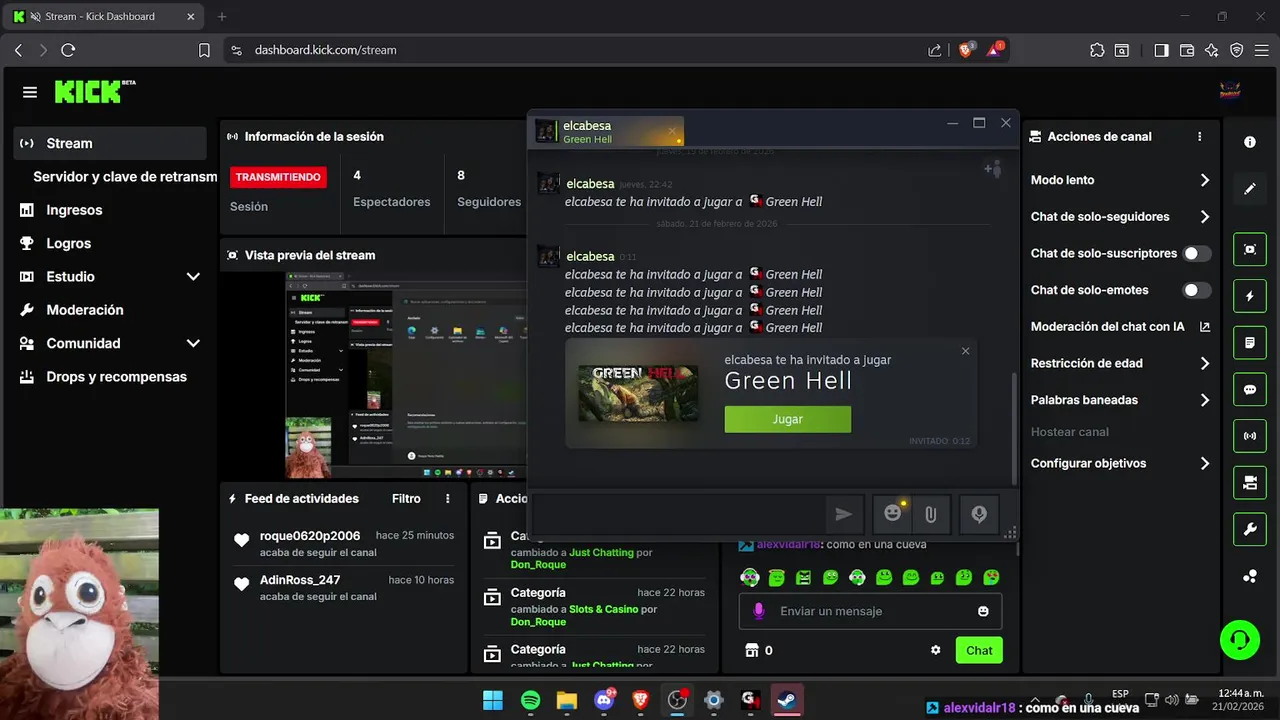Viewport: 1280px width, 720px height.
Task: Expand Modo lento options
Action: click(1204, 180)
